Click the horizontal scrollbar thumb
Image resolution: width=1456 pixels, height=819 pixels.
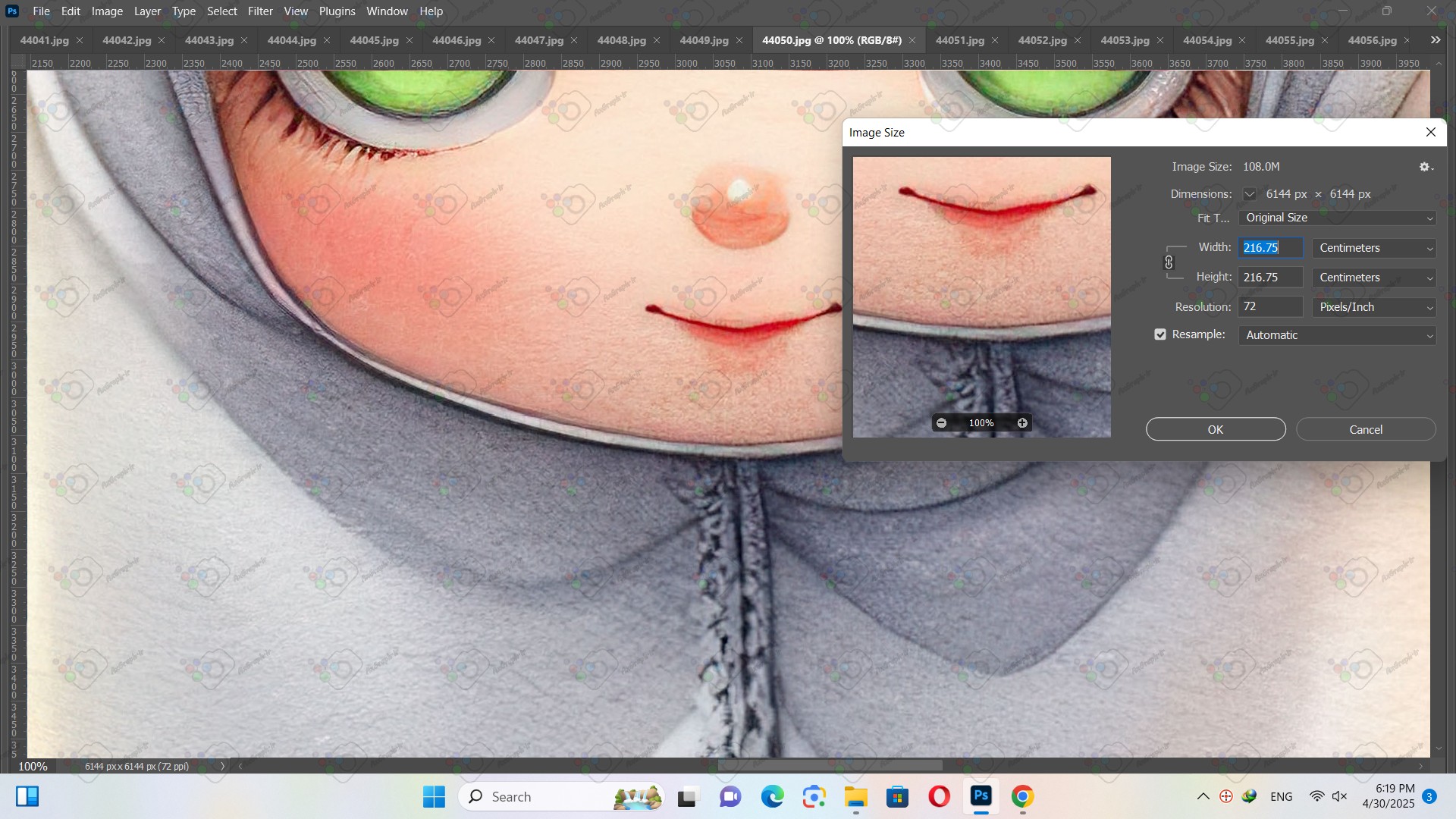point(830,766)
